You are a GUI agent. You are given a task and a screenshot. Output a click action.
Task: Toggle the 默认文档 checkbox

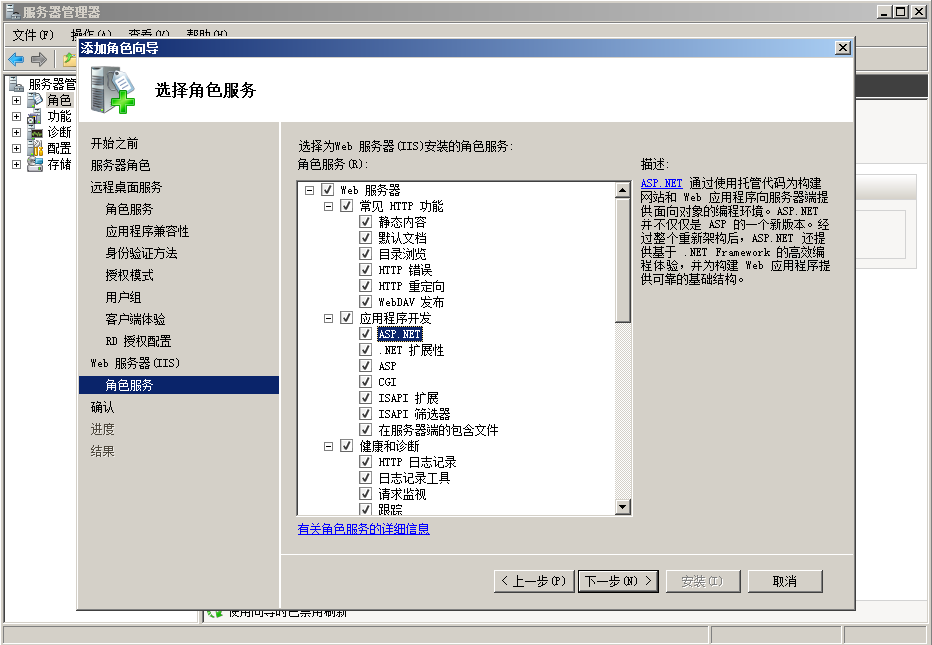pyautogui.click(x=366, y=238)
